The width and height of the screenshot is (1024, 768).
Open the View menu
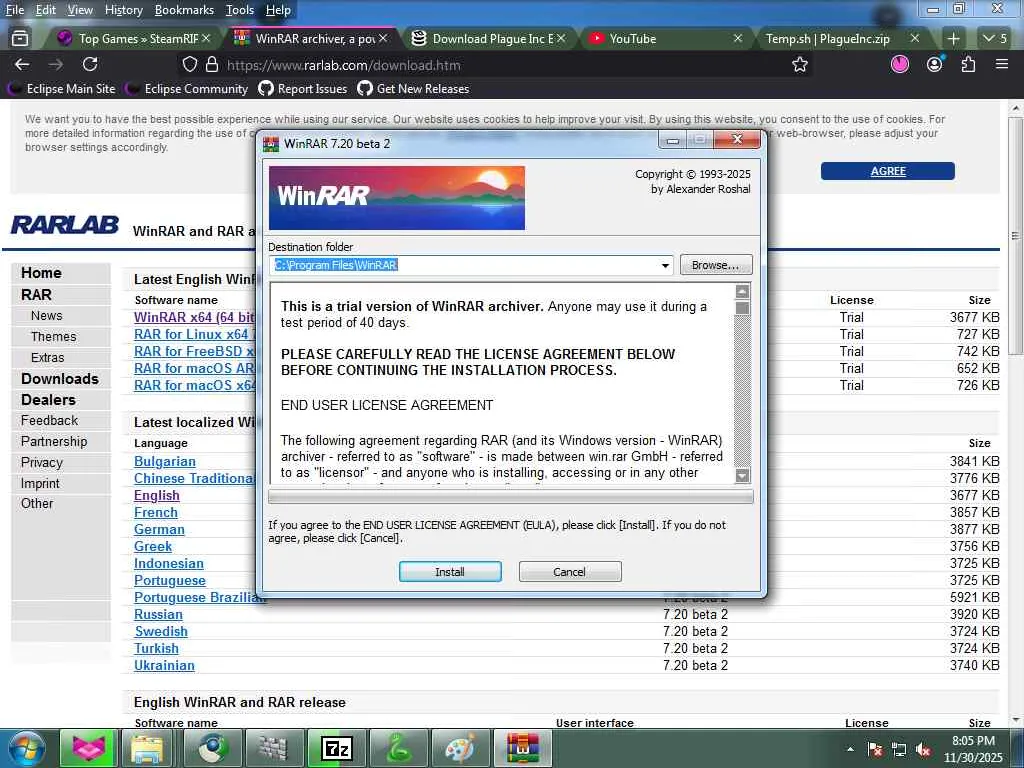click(80, 10)
